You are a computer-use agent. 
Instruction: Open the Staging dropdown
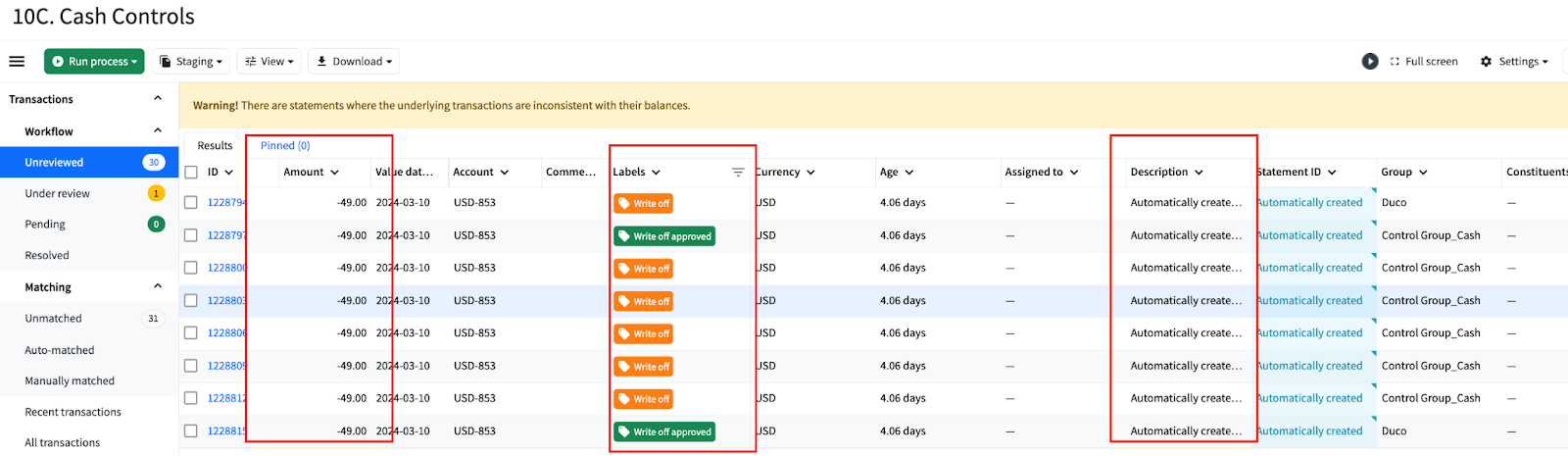(x=191, y=61)
